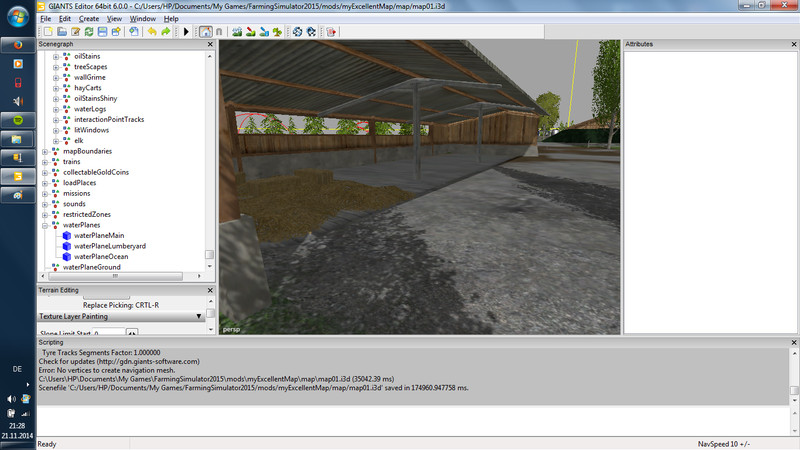Click the green Redo arrow

pos(166,32)
